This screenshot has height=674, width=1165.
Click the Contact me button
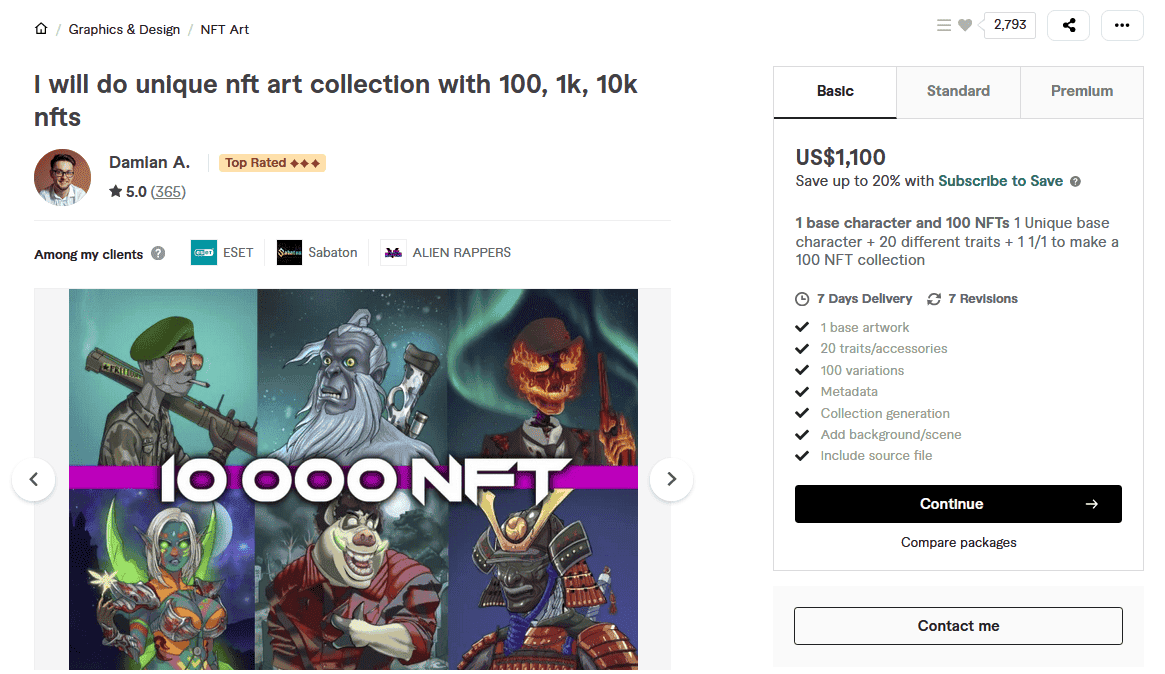tap(958, 626)
